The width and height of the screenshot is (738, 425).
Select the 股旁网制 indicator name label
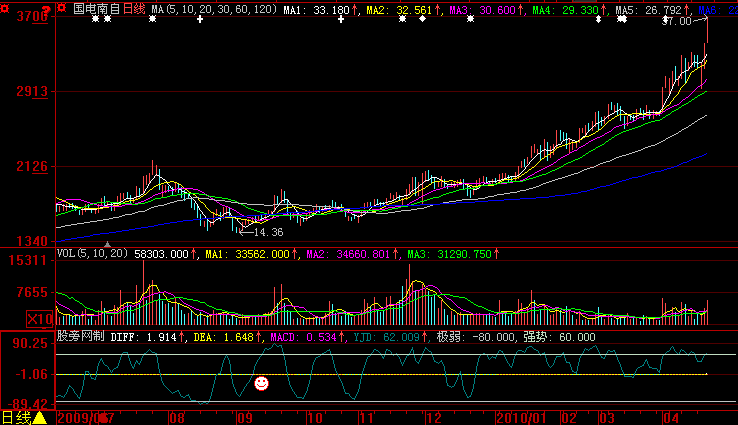pos(80,338)
